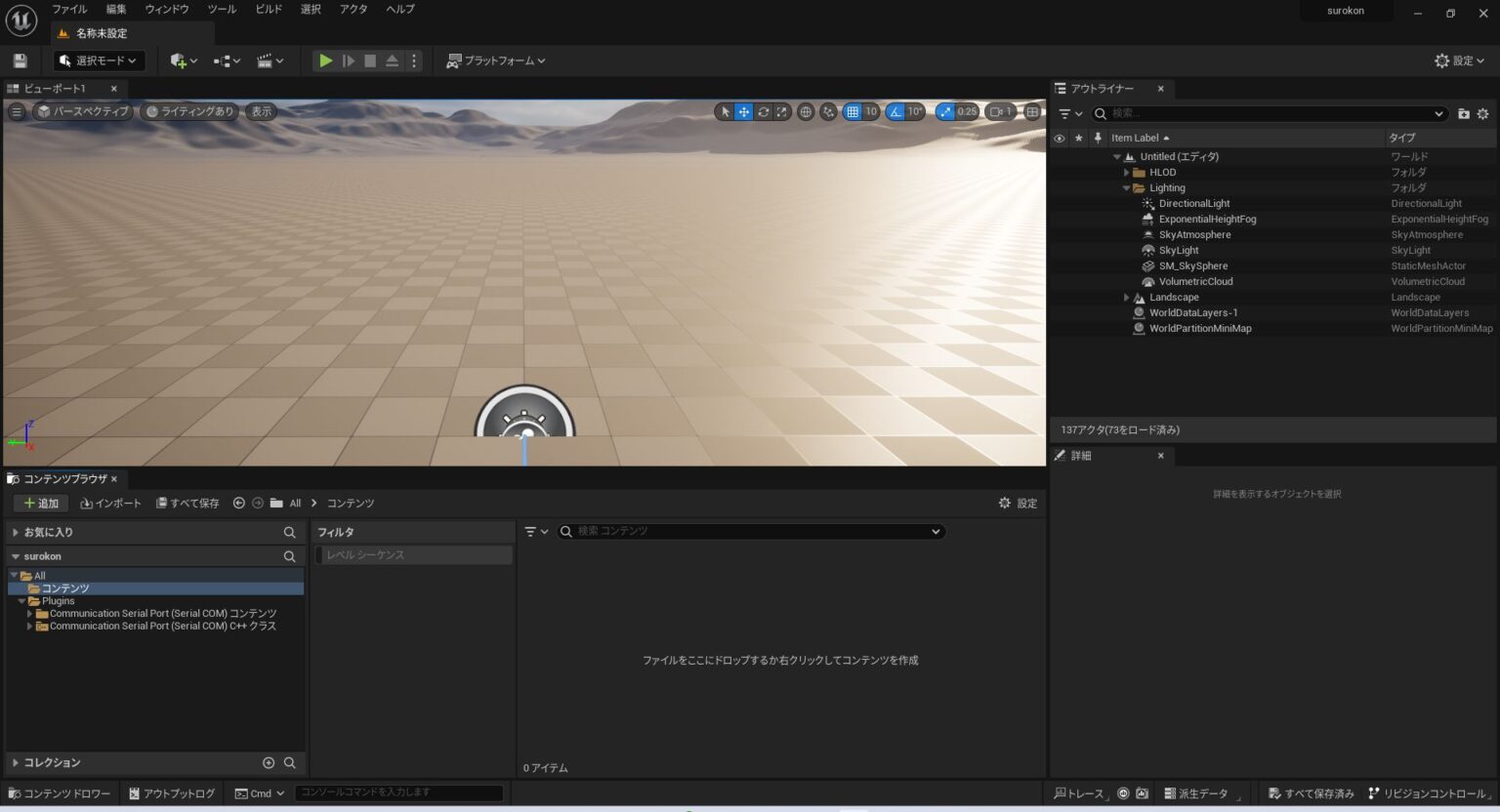Open the outliner settings gear icon
The width and height of the screenshot is (1500, 812).
point(1484,113)
